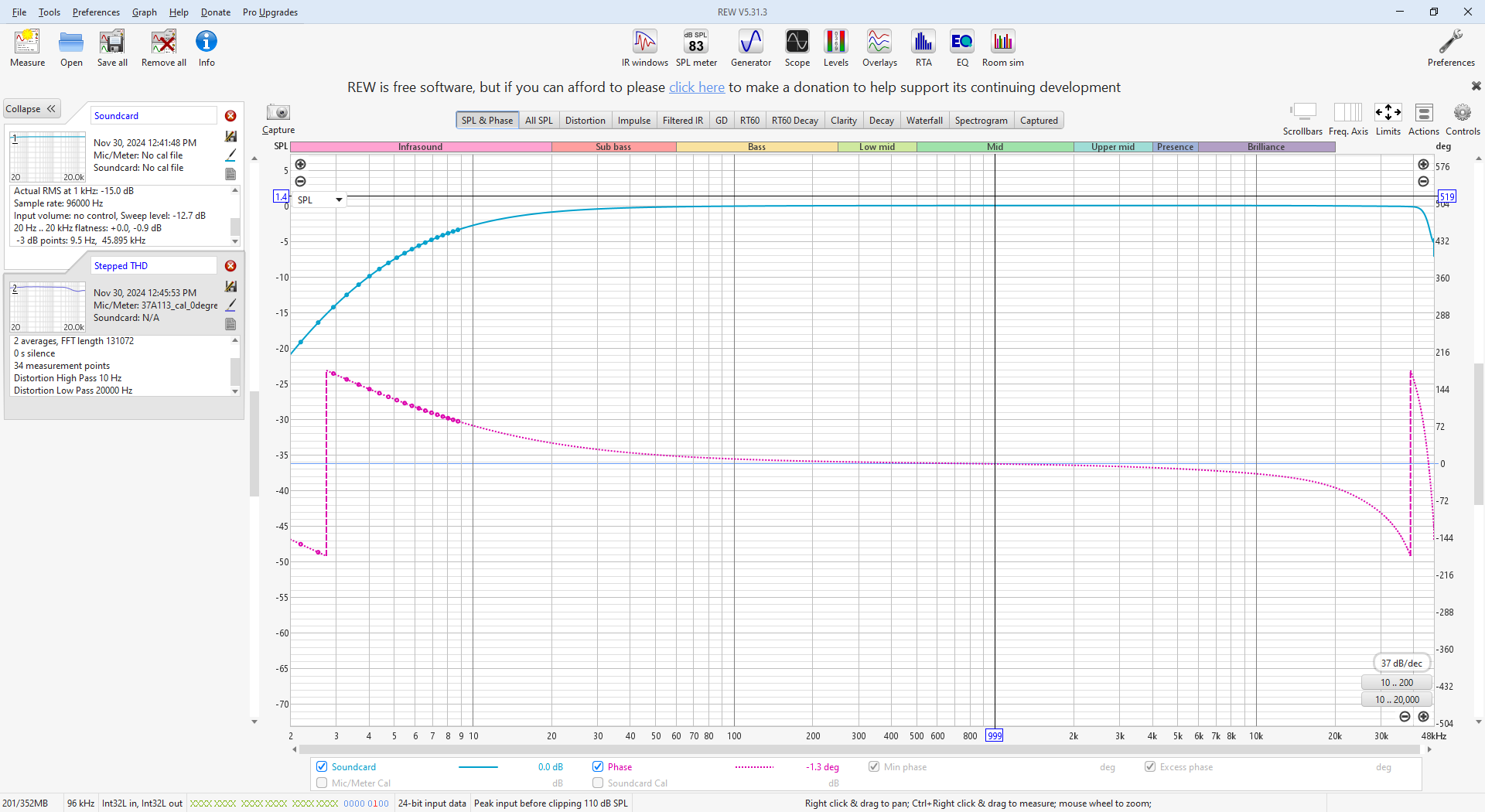Click the Save all icon
Viewport: 1485px width, 812px height.
(112, 48)
